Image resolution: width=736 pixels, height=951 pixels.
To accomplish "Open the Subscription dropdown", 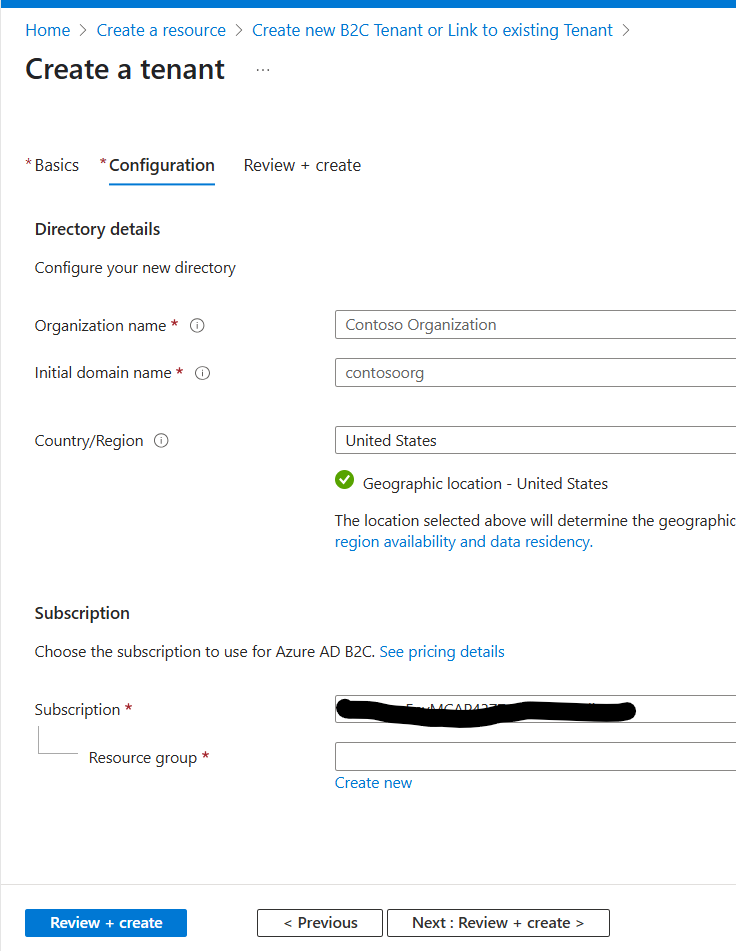I will point(535,709).
